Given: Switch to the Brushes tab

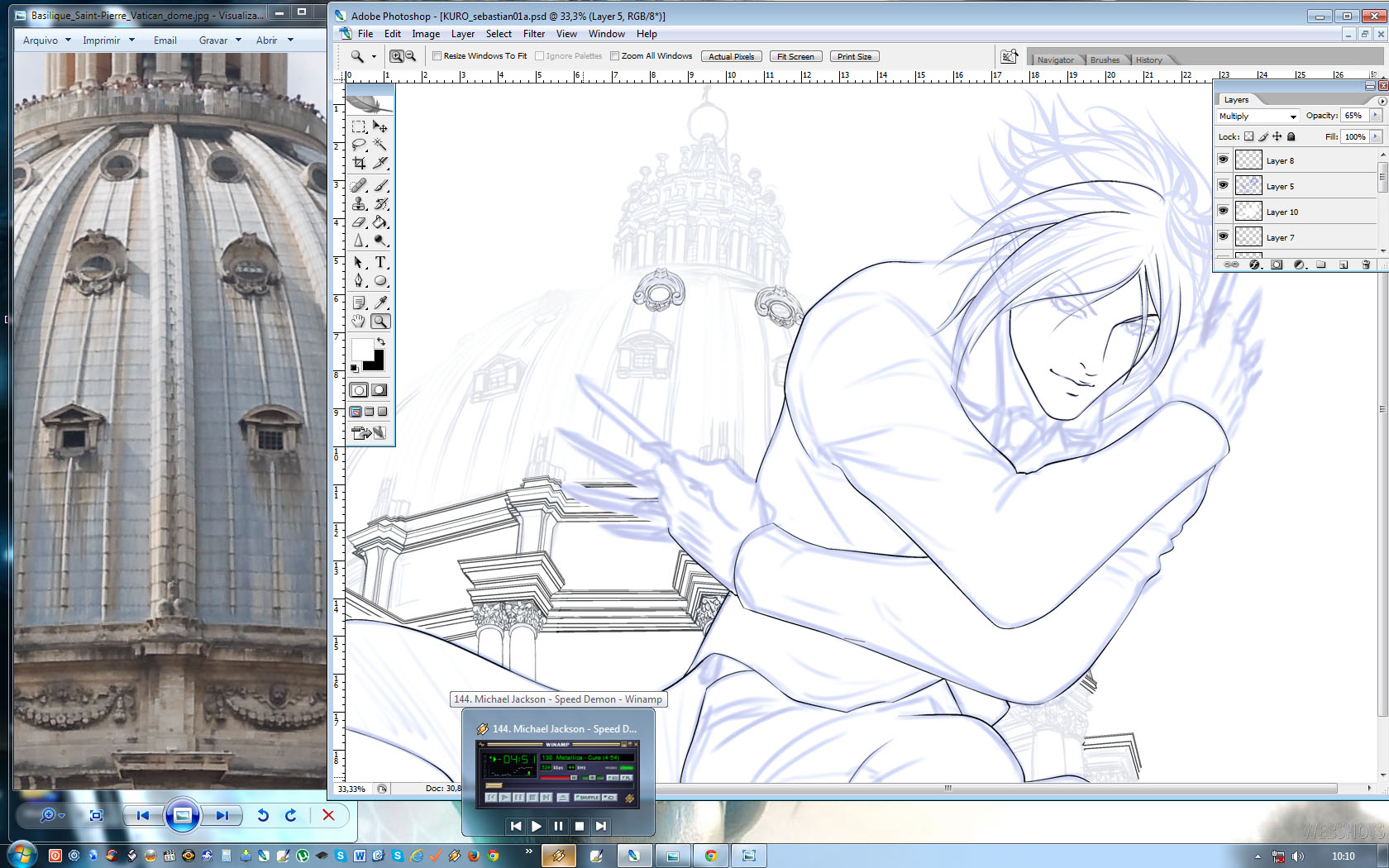Looking at the screenshot, I should point(1105,60).
